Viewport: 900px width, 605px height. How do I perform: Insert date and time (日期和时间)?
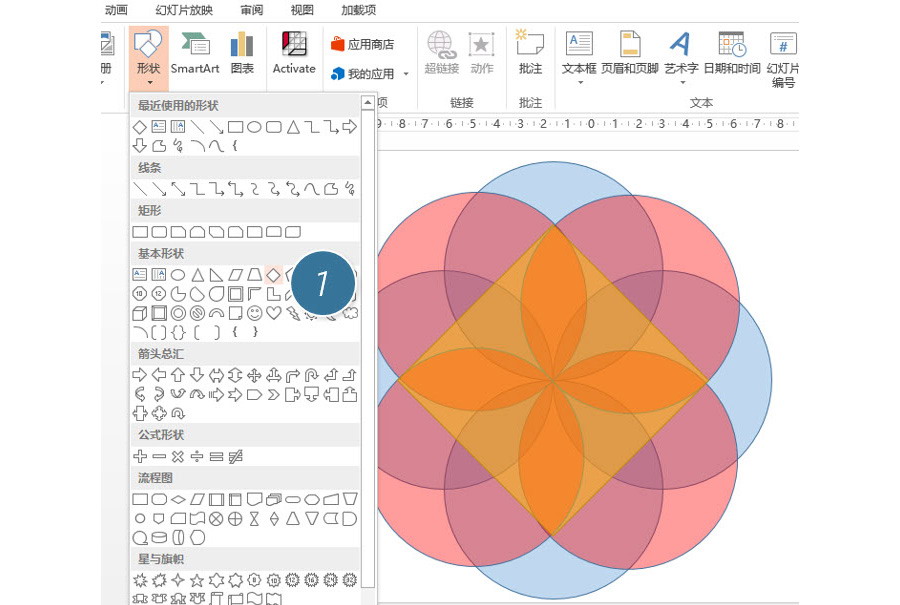(731, 52)
